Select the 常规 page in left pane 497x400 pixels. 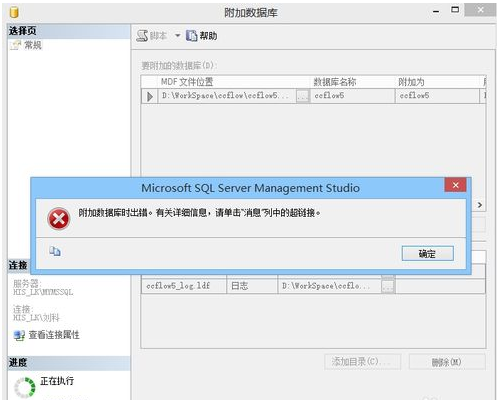tap(26, 45)
